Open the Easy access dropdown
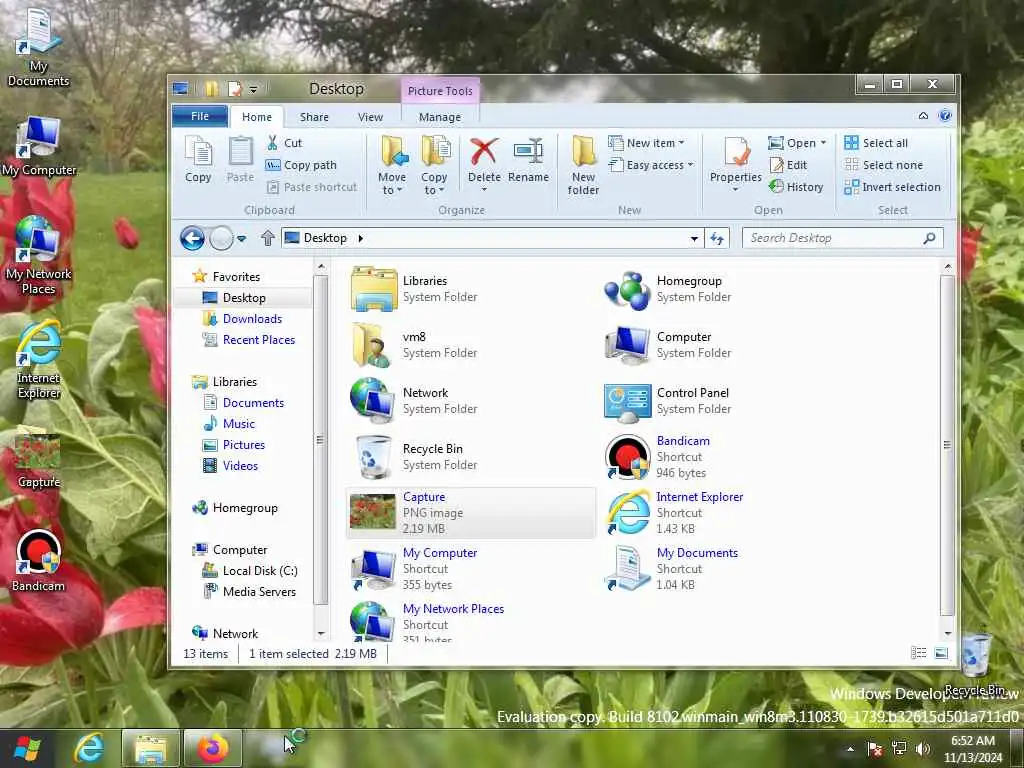This screenshot has height=768, width=1024. tap(690, 165)
